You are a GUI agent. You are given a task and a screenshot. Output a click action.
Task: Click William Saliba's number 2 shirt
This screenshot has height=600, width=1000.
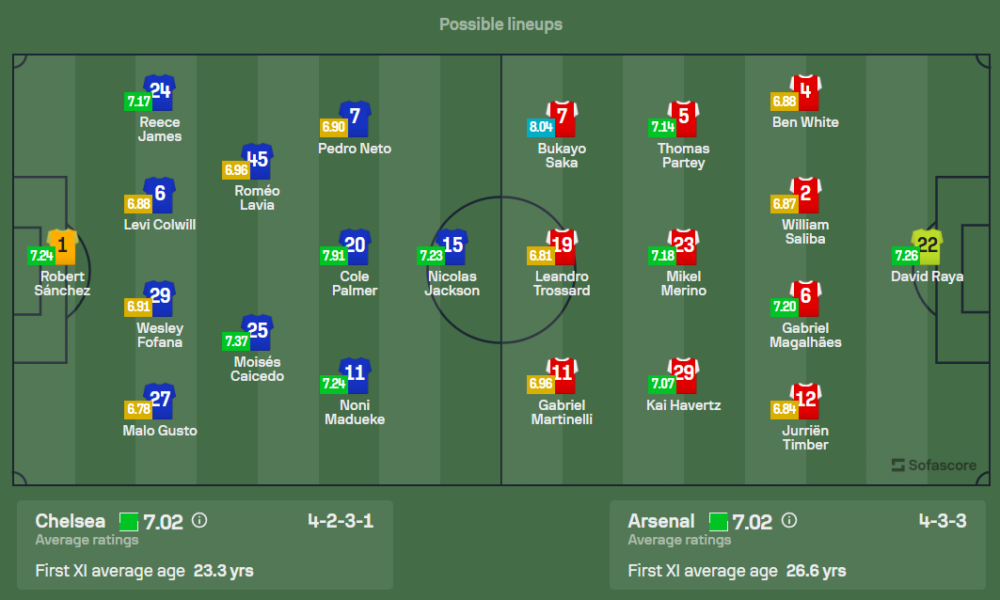click(806, 194)
